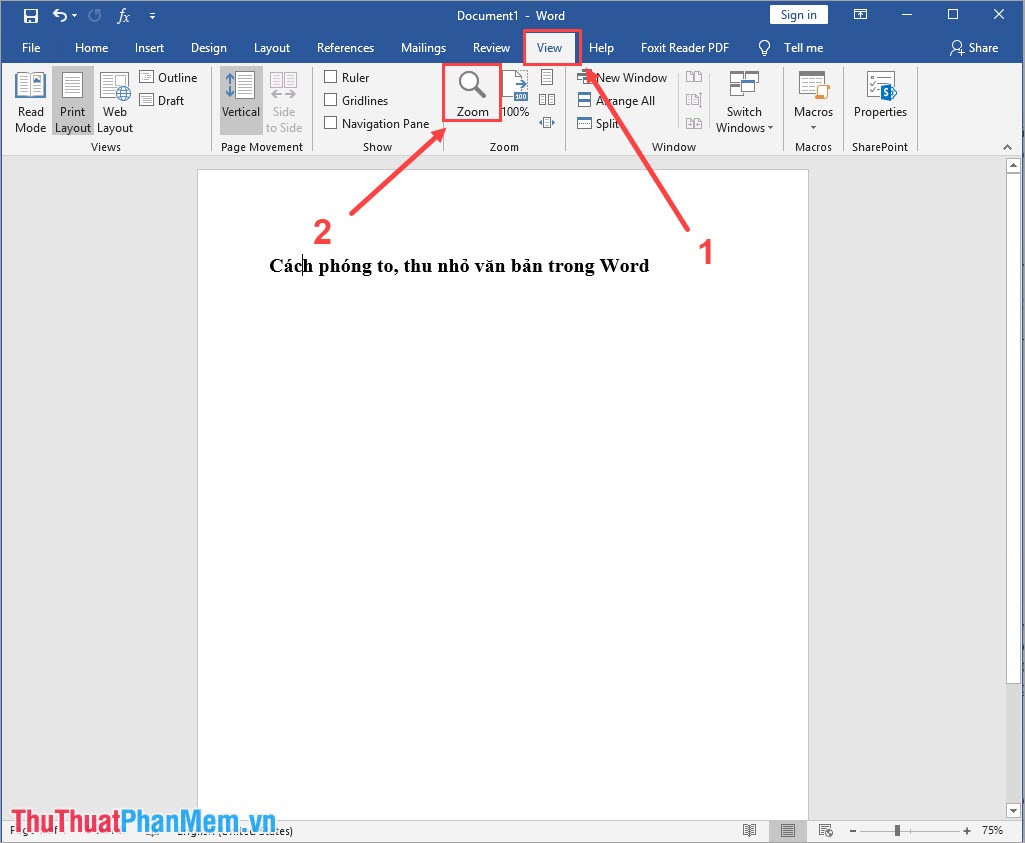Switch to Read Mode view

pyautogui.click(x=31, y=102)
